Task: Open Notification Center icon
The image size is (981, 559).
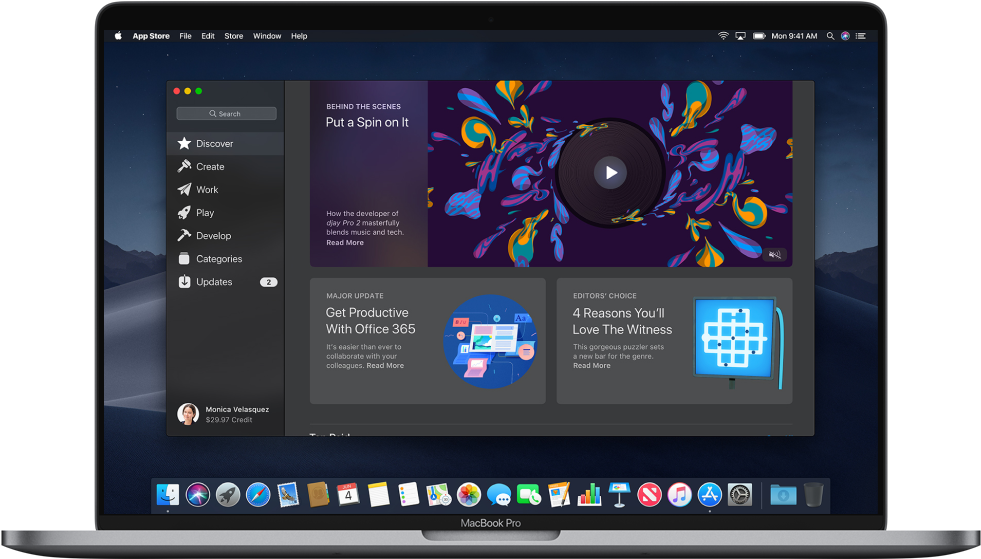Action: point(861,36)
